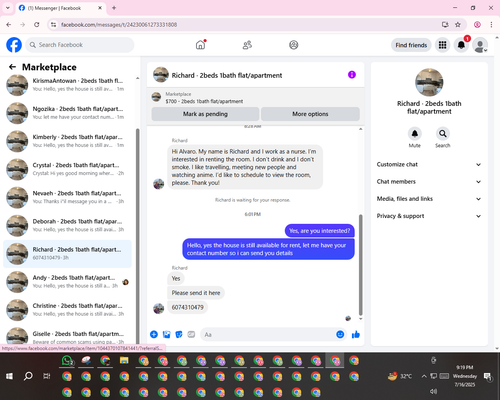This screenshot has width=500, height=400.
Task: Attach a photo file icon
Action: pos(166,334)
